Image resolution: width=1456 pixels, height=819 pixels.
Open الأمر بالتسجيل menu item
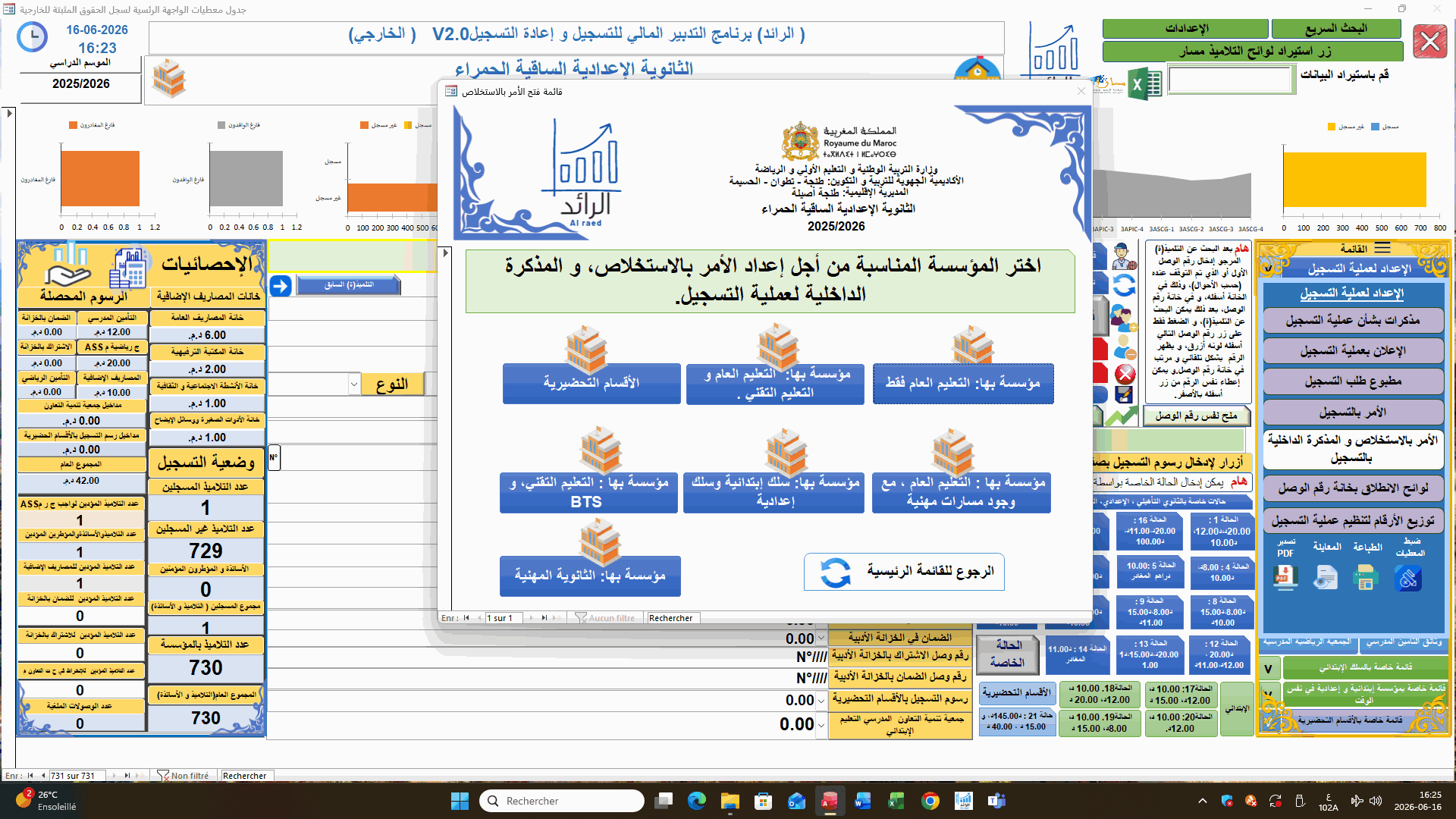tap(1353, 412)
